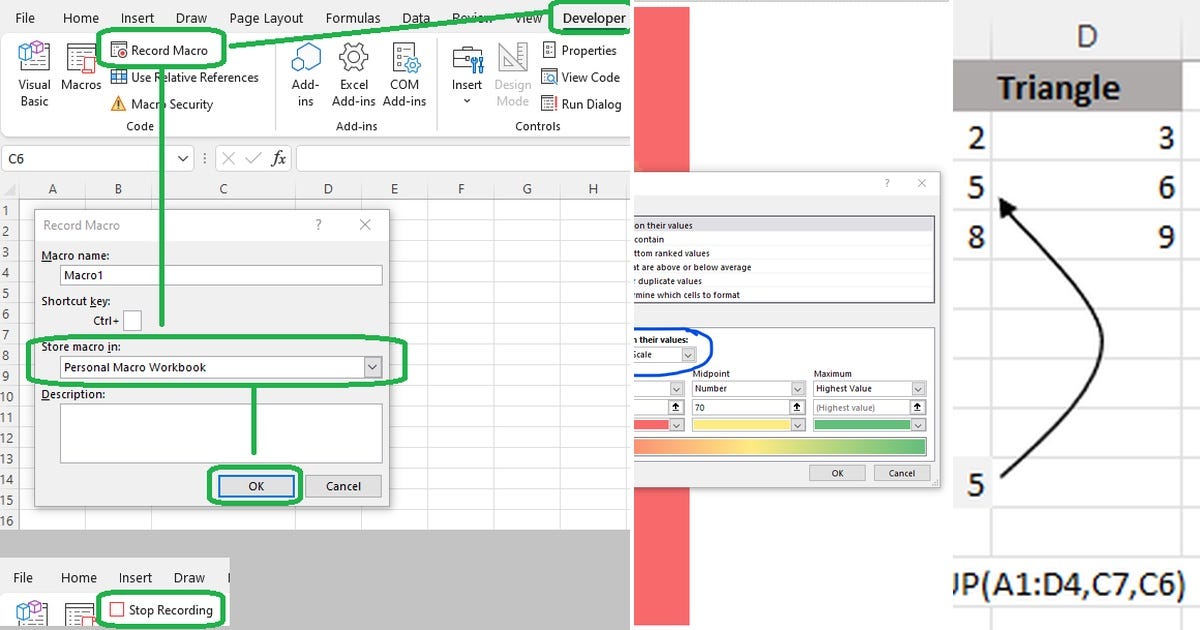
Task: Toggle Use Relative References
Action: point(185,77)
